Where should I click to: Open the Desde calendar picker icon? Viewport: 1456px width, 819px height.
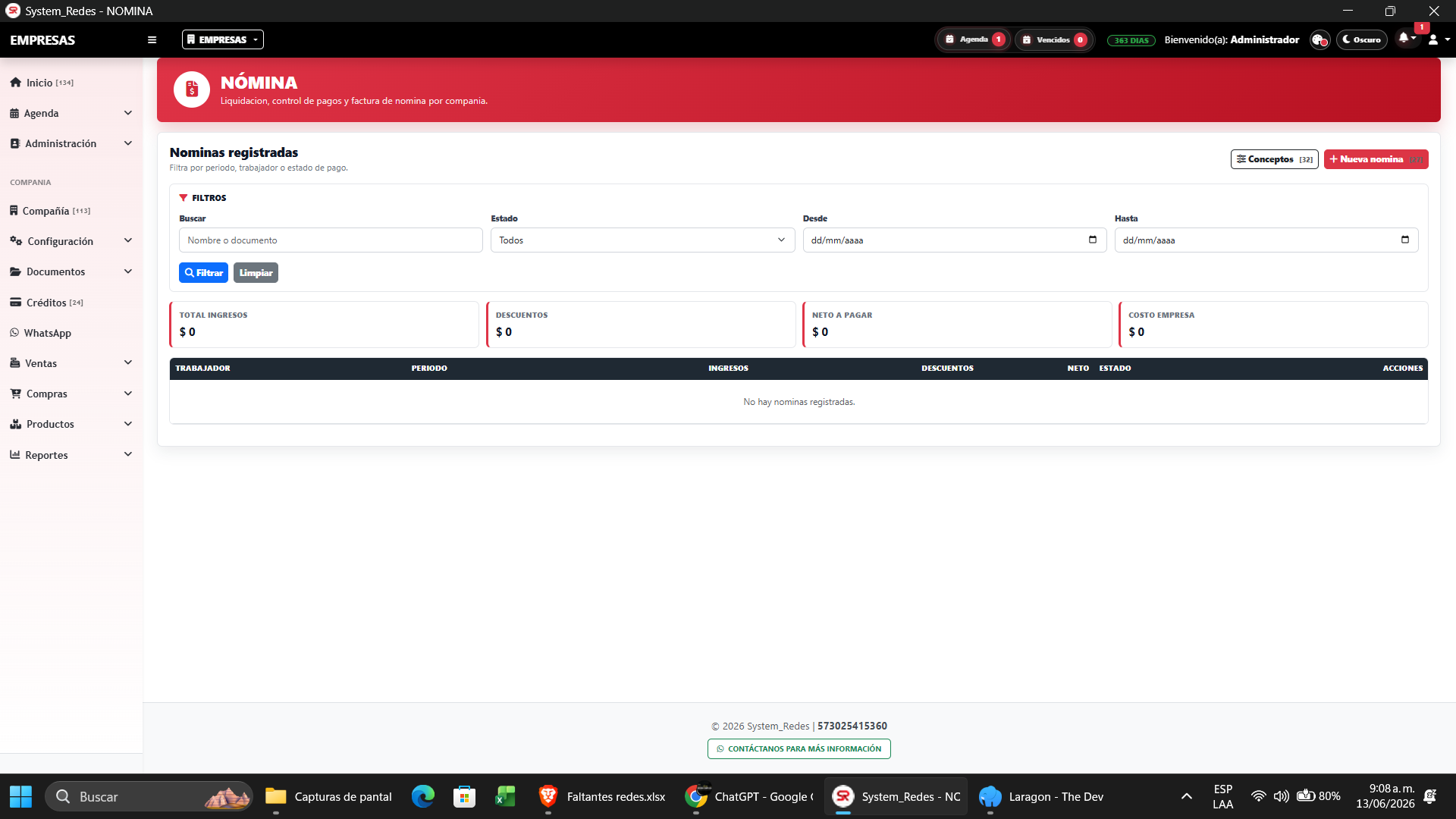click(1093, 240)
